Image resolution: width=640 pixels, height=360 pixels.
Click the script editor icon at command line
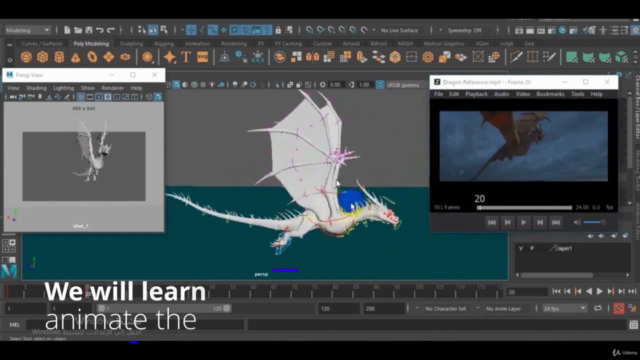(x=633, y=324)
